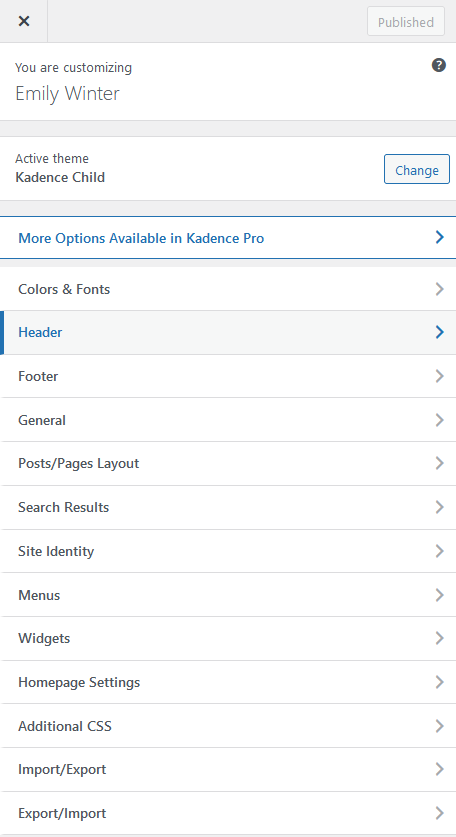Click chevron beside Menus

click(x=439, y=595)
